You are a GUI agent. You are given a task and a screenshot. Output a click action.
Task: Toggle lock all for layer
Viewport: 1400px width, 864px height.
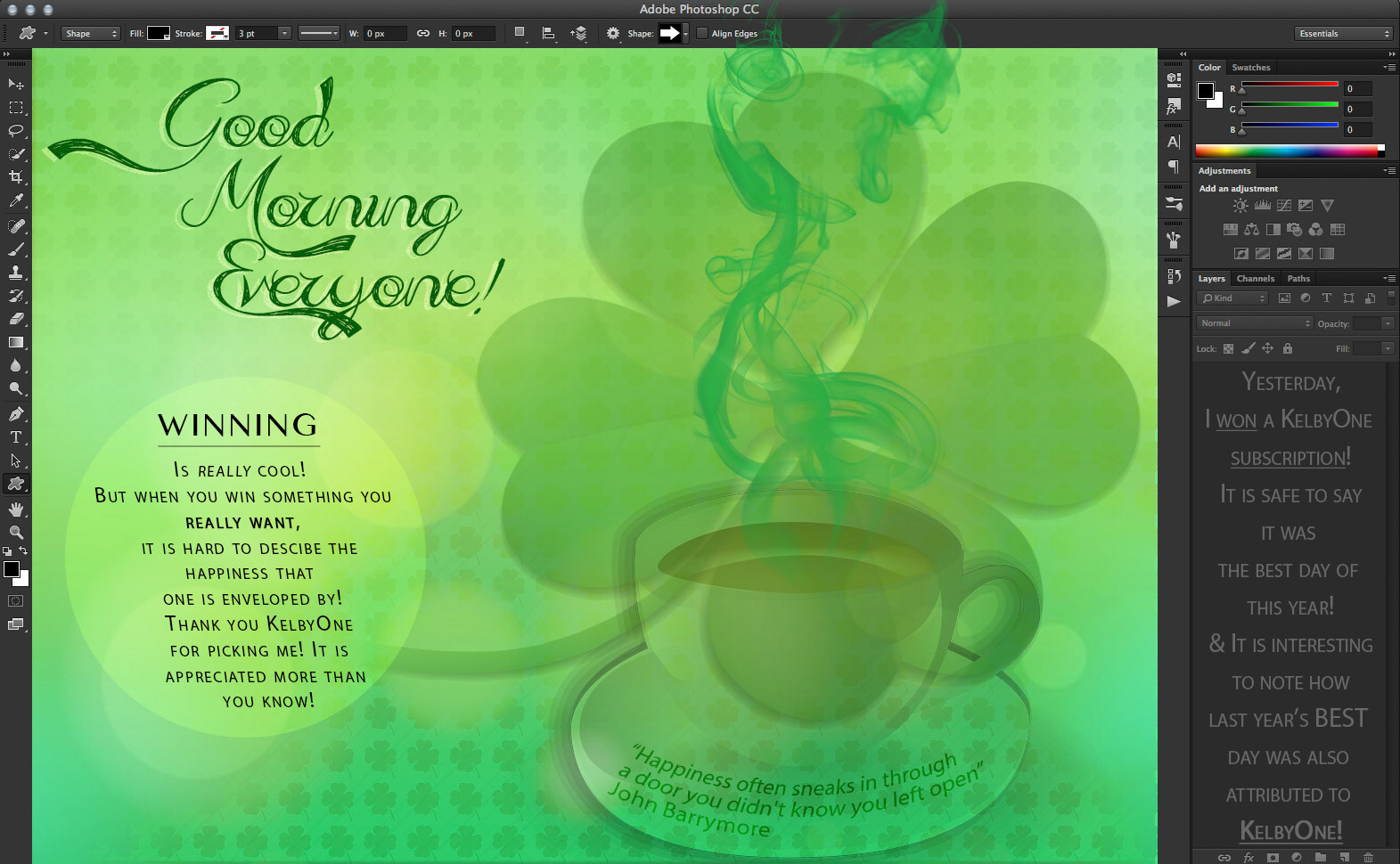(1287, 348)
